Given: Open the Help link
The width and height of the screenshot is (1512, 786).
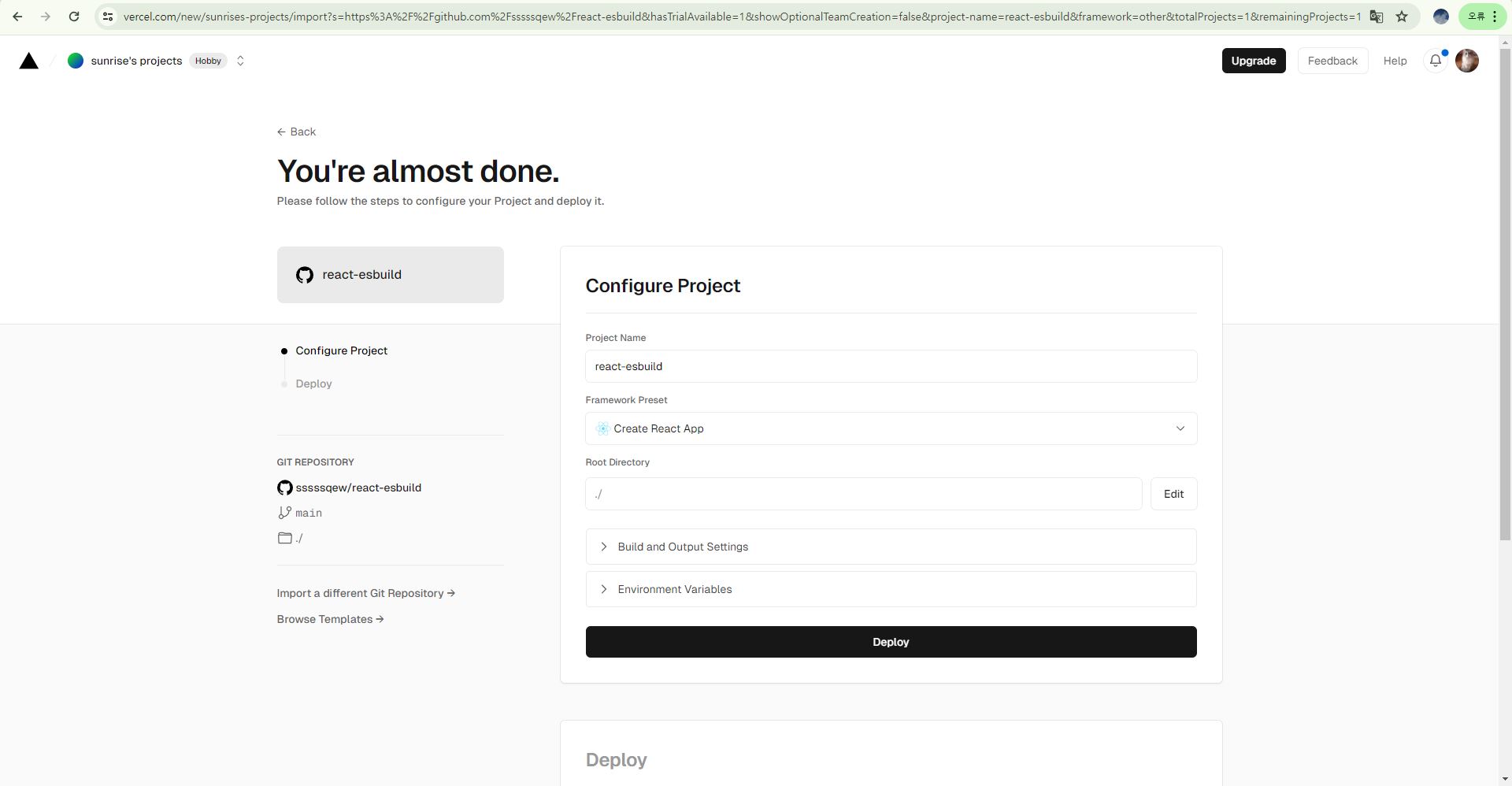Looking at the screenshot, I should pos(1395,61).
